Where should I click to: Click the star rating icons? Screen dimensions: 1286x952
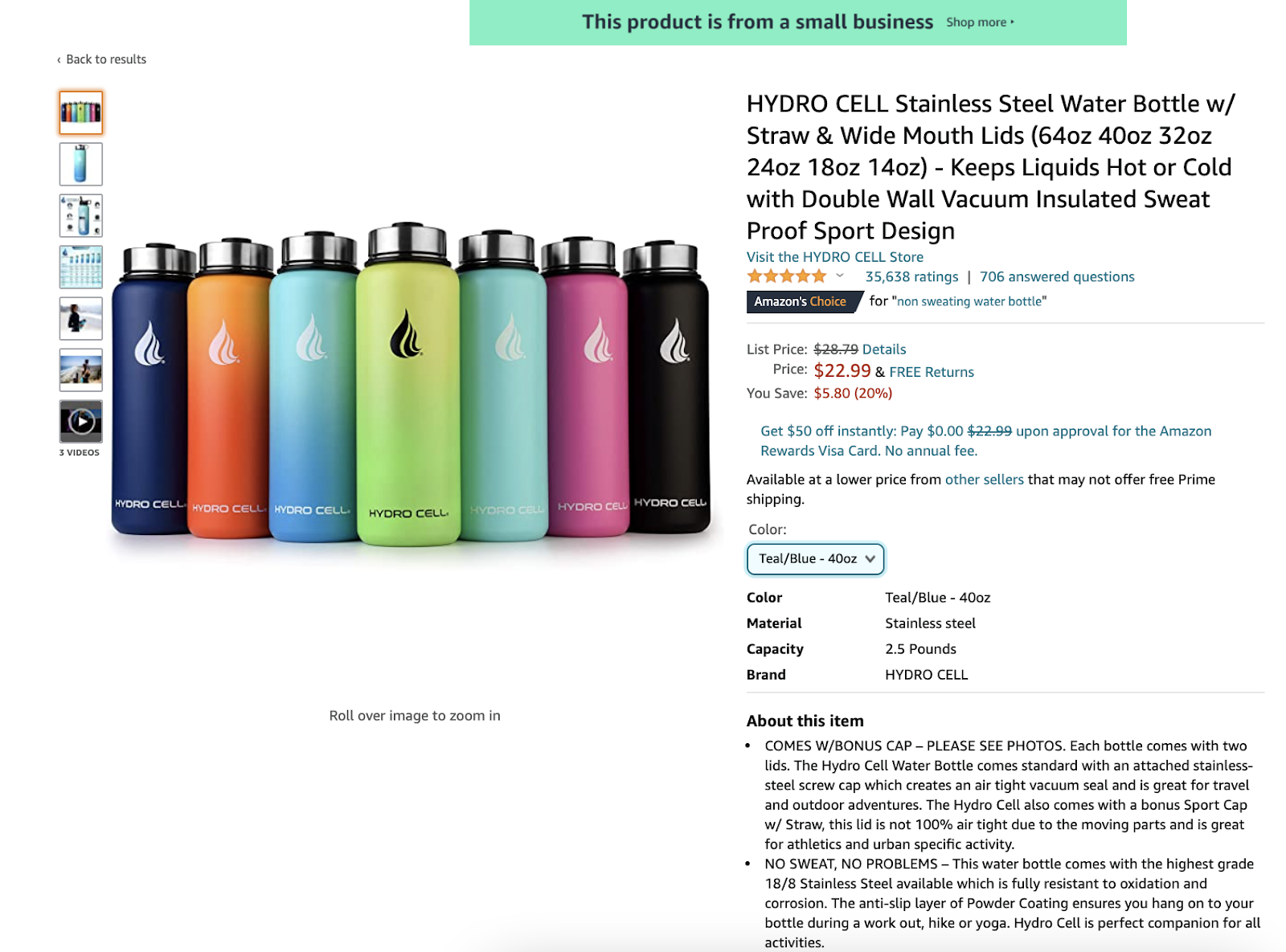[786, 276]
